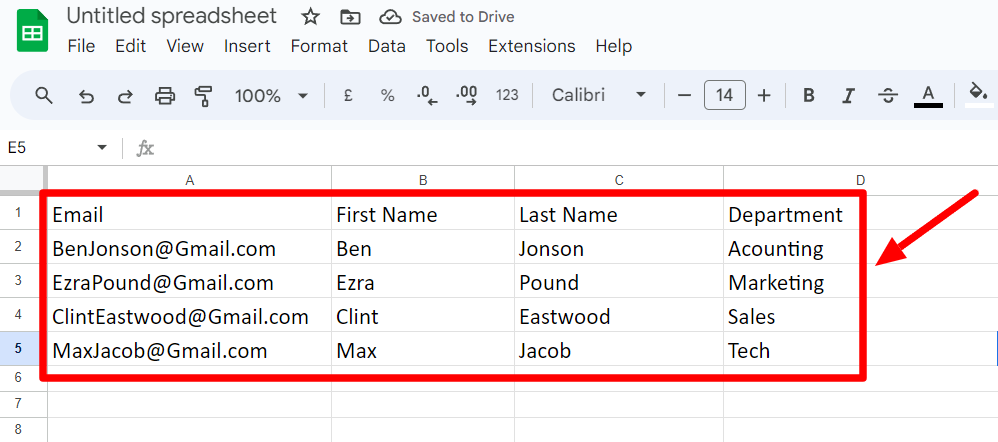This screenshot has width=998, height=442.
Task: Select the Acounting department cell
Action: (x=861, y=247)
